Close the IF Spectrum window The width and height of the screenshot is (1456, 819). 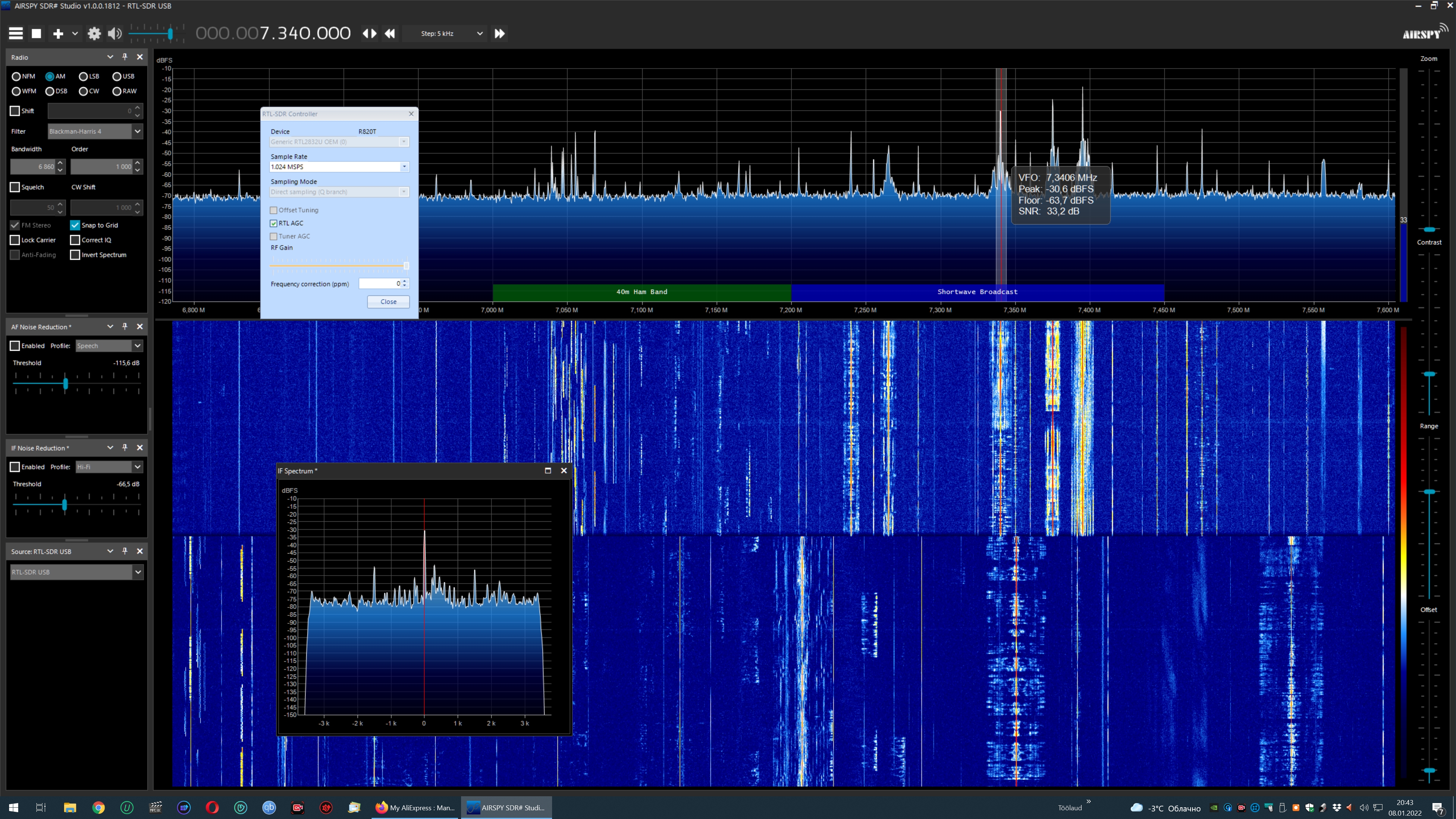563,470
